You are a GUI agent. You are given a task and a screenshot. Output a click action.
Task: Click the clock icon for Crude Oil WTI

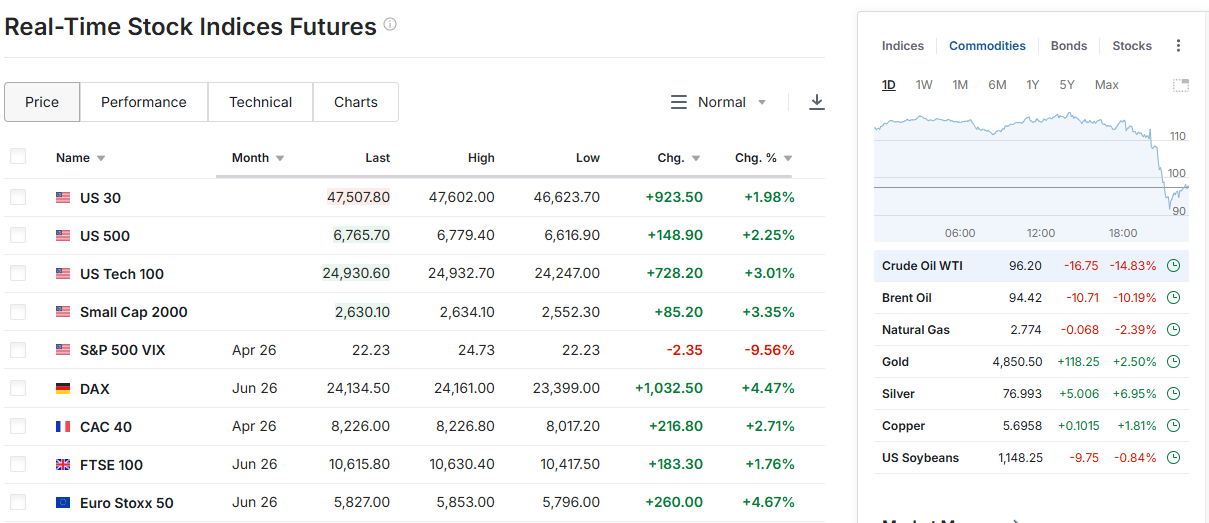(x=1174, y=266)
